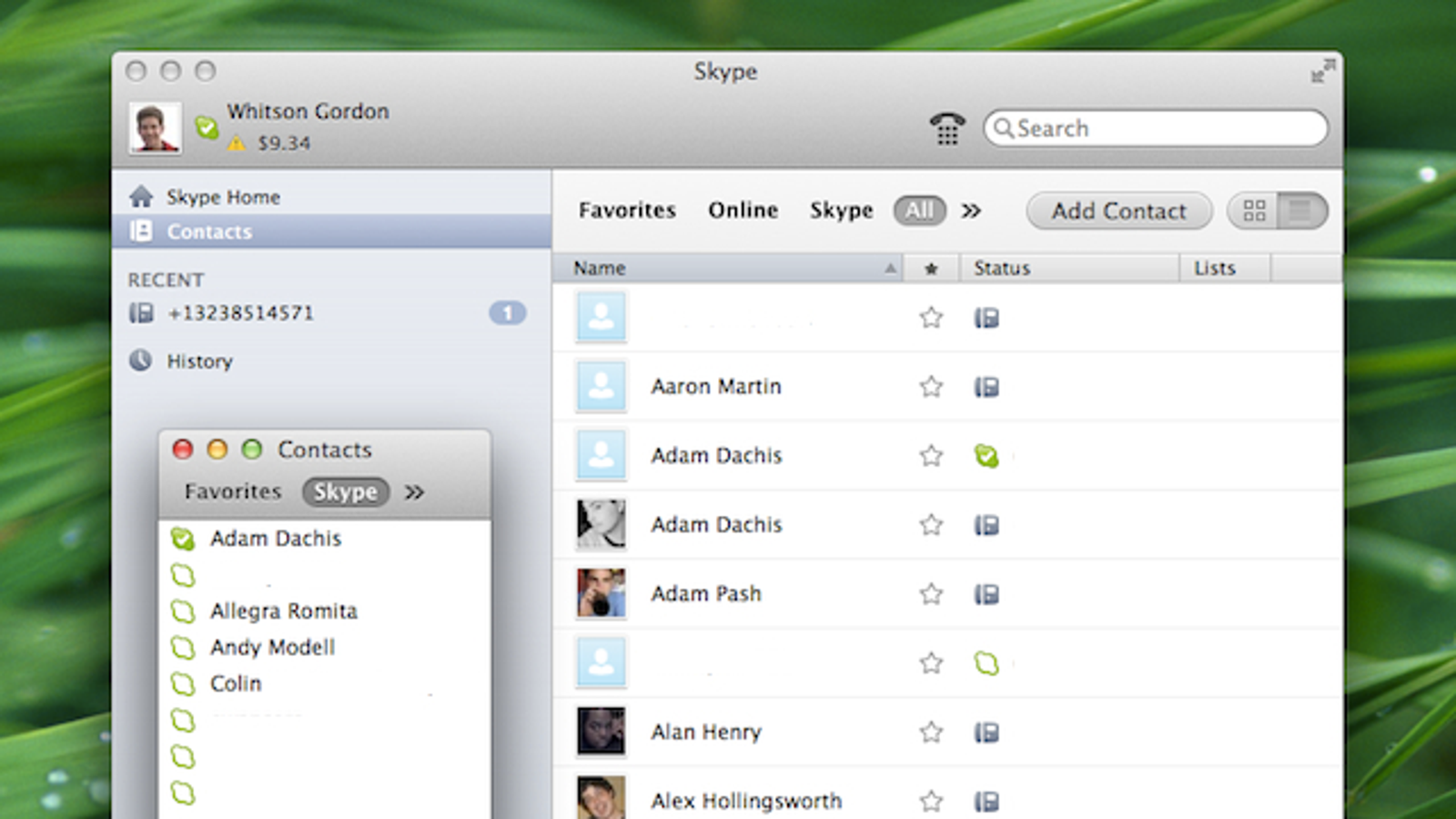Click the Search field

[x=1156, y=128]
